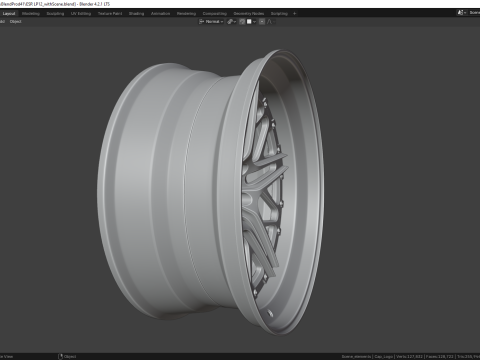Open the UV Editing workspace tab
Viewport: 480px width, 360px height.
click(x=81, y=14)
